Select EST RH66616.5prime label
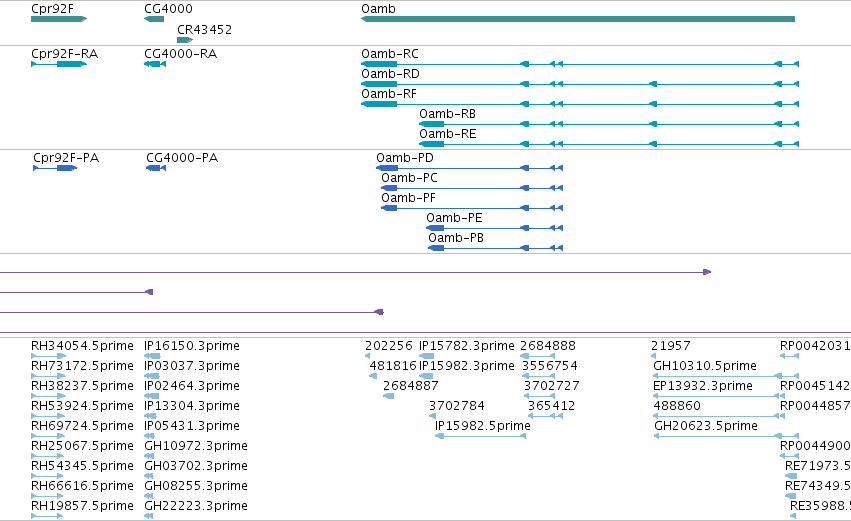The width and height of the screenshot is (851, 521). [82, 486]
